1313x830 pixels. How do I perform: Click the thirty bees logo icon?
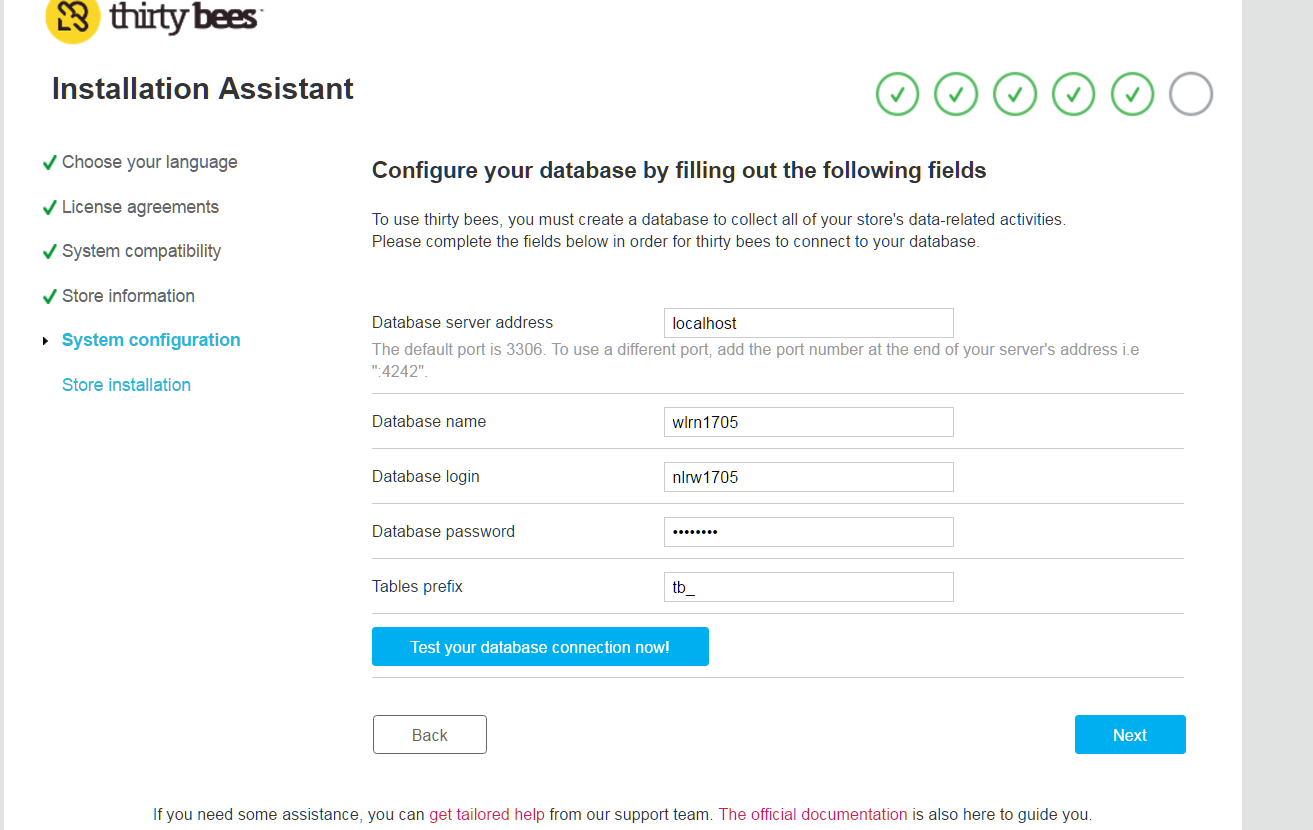pos(73,17)
